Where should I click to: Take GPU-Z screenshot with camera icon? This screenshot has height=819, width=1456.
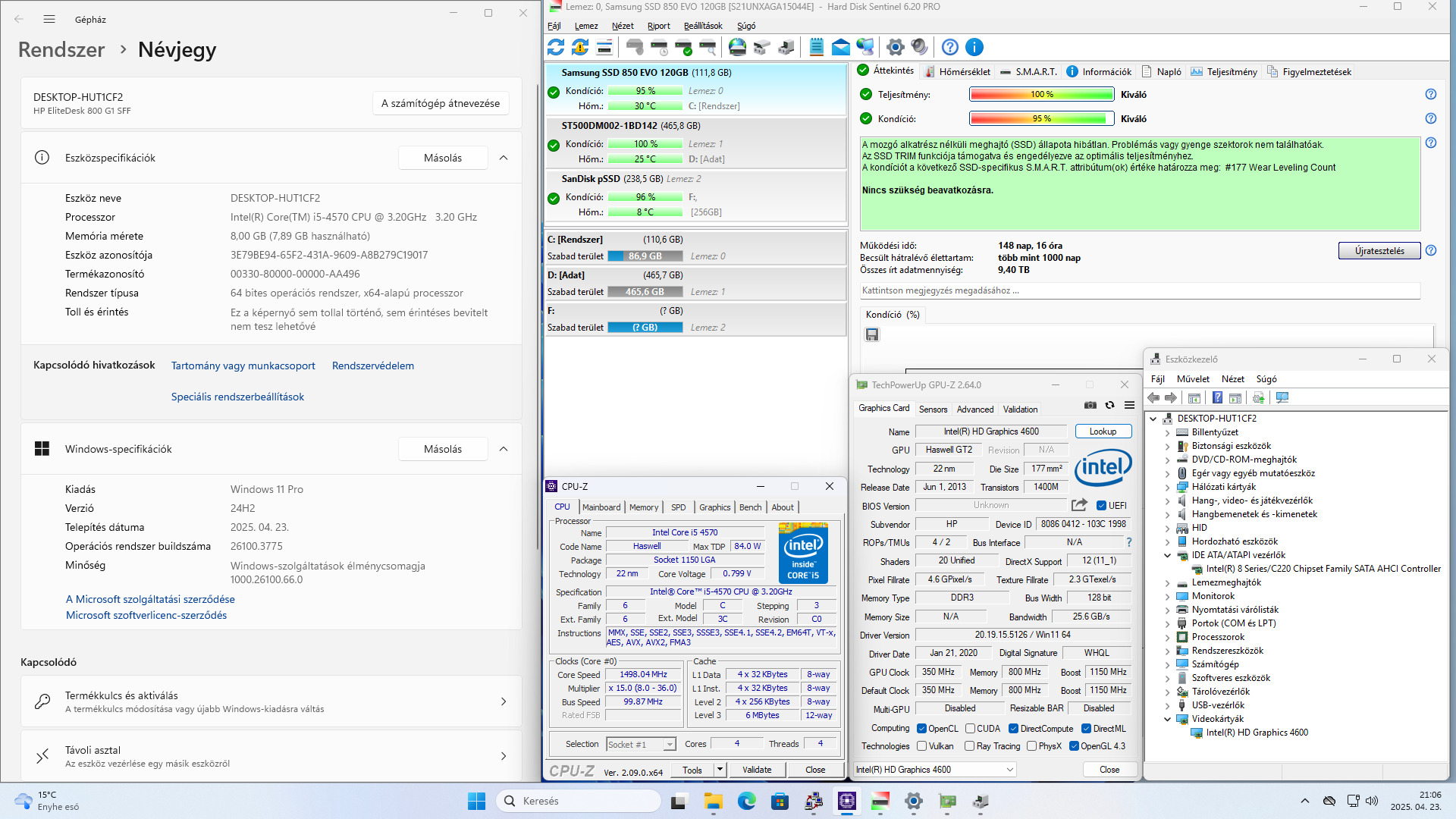click(1090, 406)
